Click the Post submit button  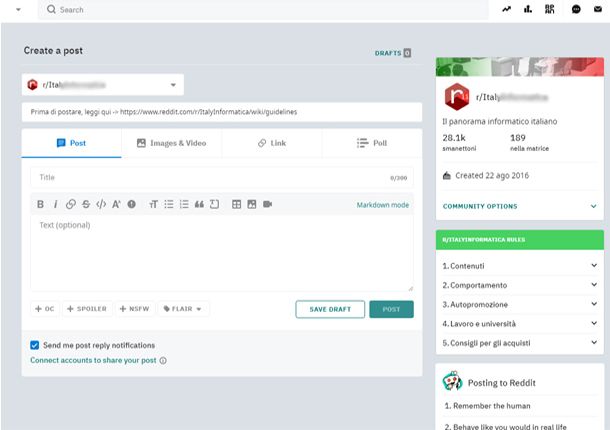pyautogui.click(x=391, y=309)
